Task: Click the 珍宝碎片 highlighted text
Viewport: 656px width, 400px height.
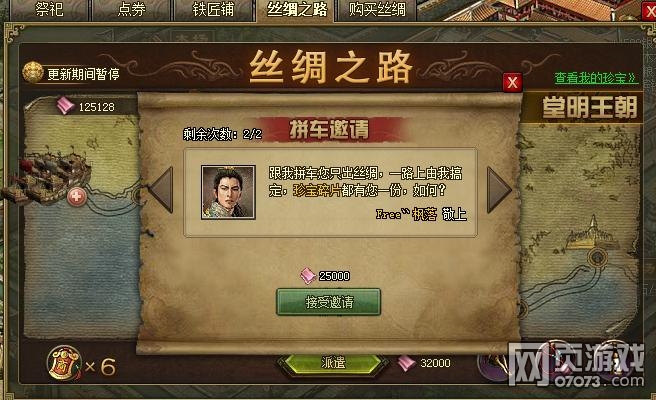Action: click(317, 190)
